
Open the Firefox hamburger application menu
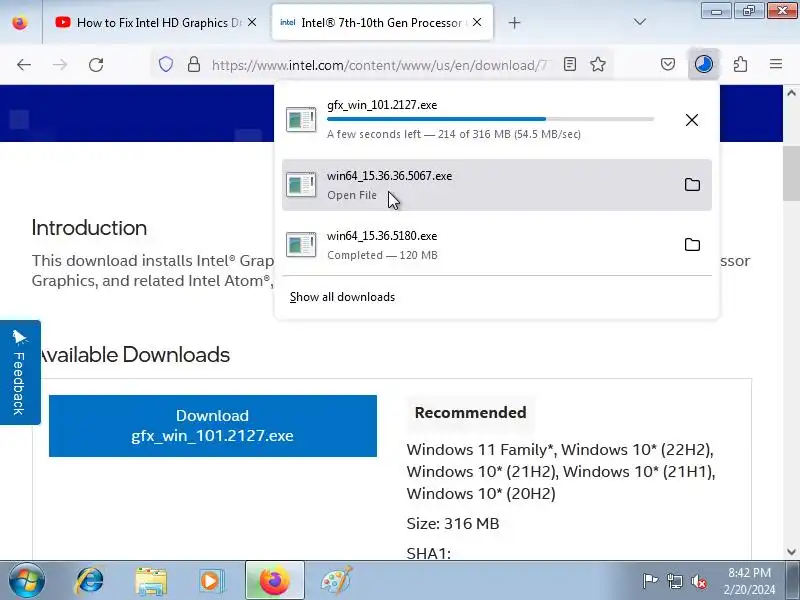(776, 64)
